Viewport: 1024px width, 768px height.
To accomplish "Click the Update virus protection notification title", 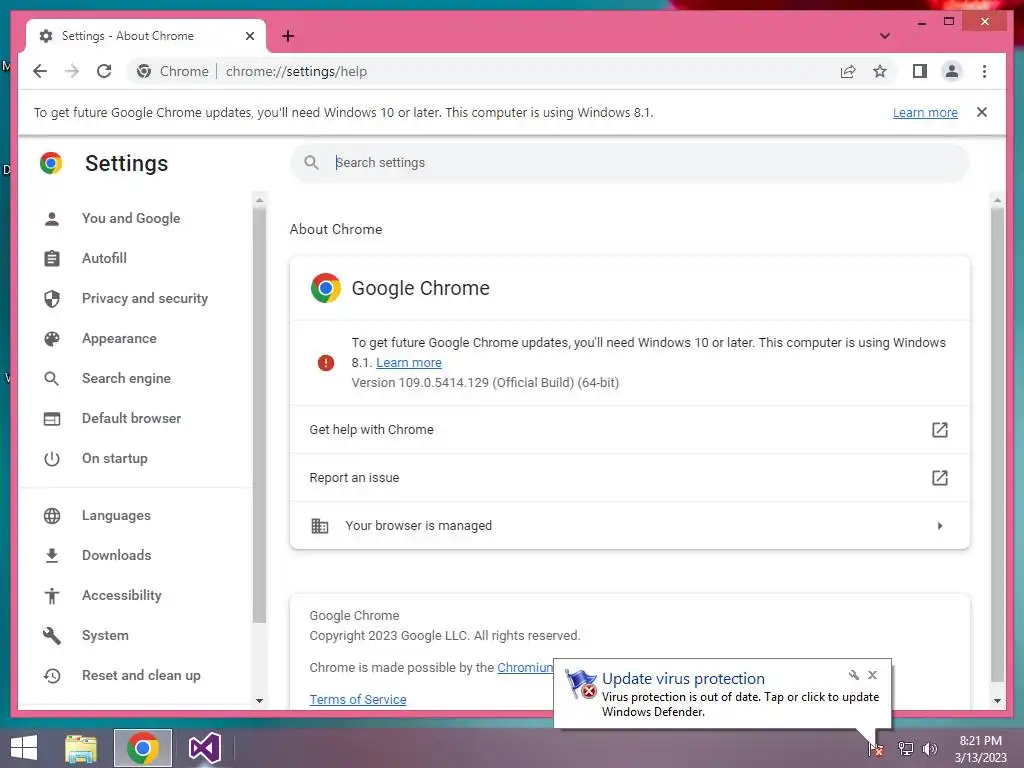I will 683,679.
